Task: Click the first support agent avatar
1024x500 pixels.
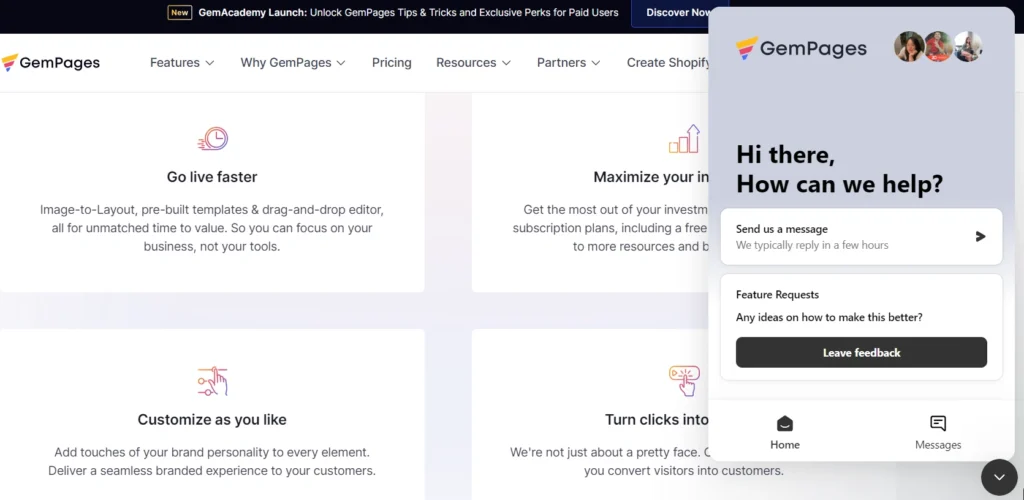Action: coord(908,46)
